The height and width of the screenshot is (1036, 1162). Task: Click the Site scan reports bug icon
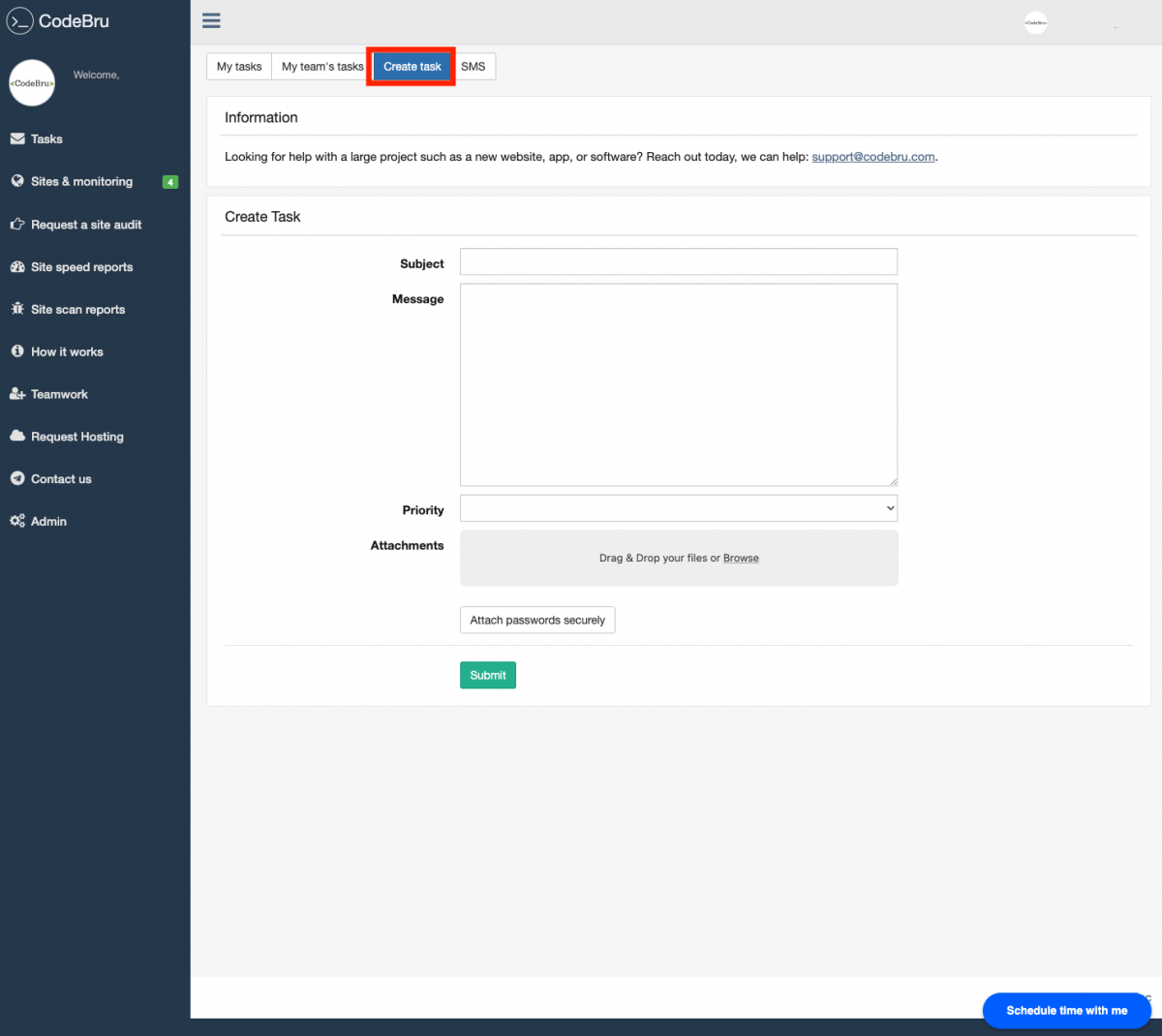pyautogui.click(x=17, y=309)
